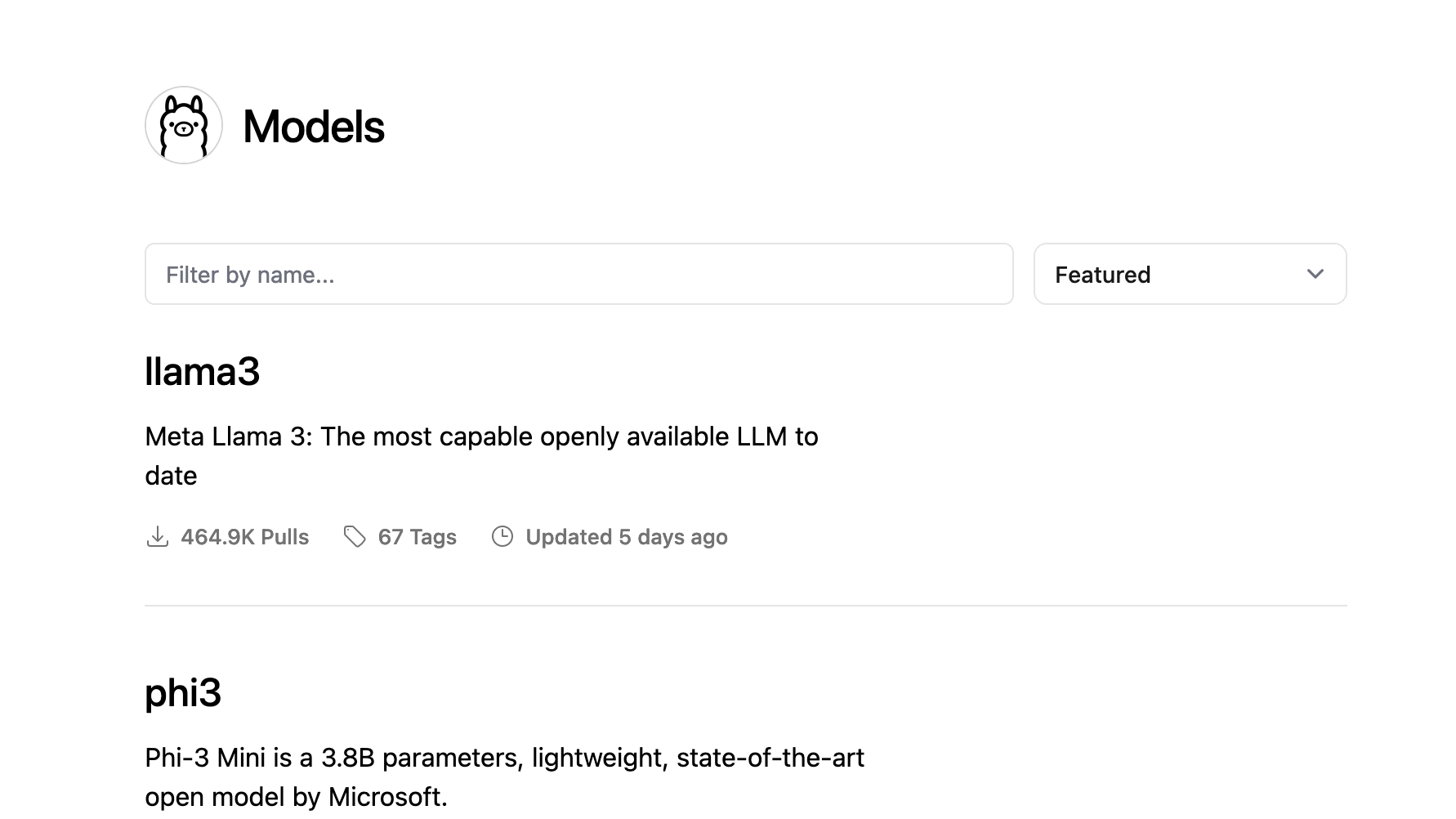Click the tag icon beside 67 Tags

pyautogui.click(x=355, y=537)
